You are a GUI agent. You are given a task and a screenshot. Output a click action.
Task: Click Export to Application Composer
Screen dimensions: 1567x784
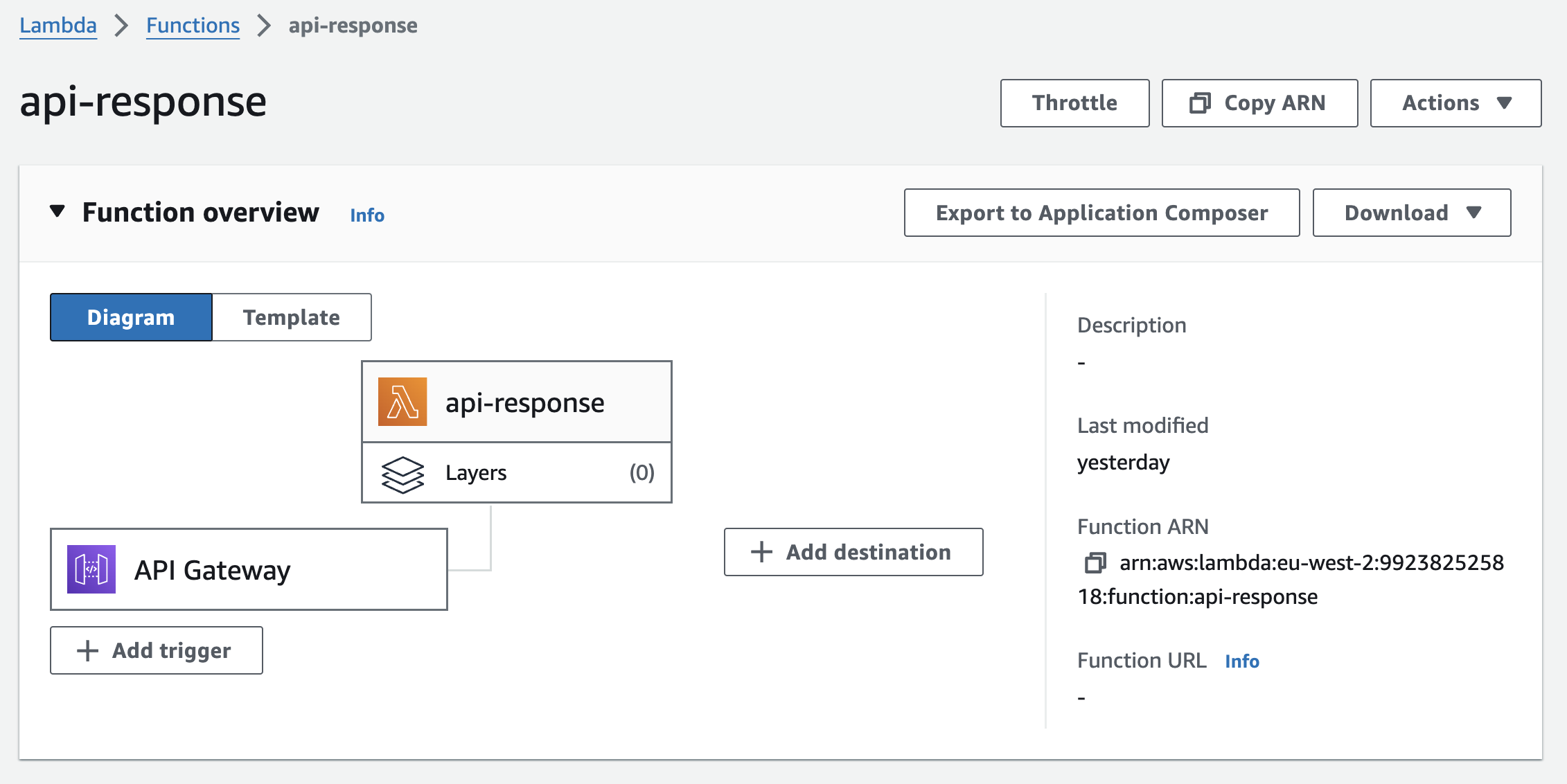coord(1101,213)
